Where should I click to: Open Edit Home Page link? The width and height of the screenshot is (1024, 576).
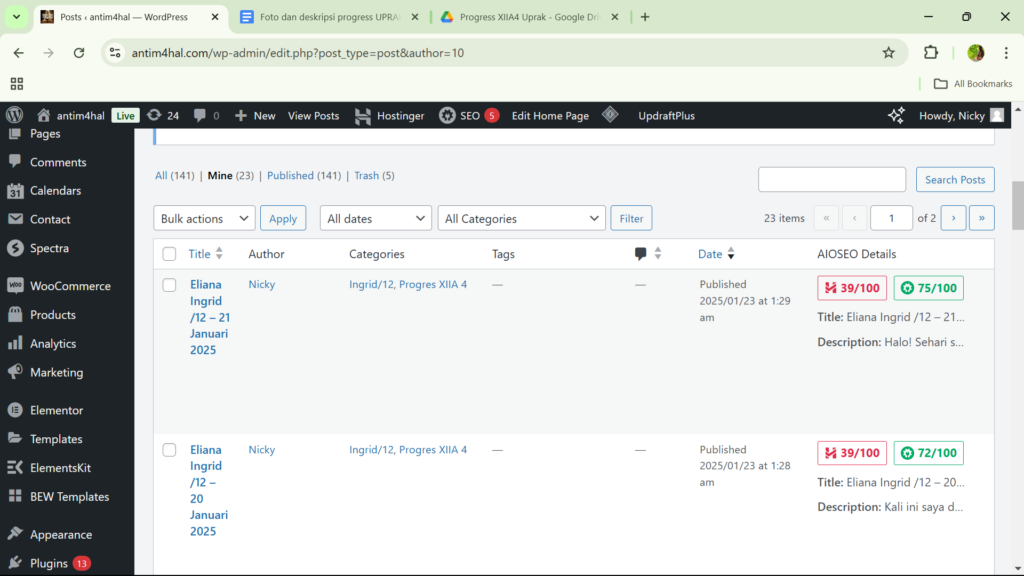click(x=550, y=116)
